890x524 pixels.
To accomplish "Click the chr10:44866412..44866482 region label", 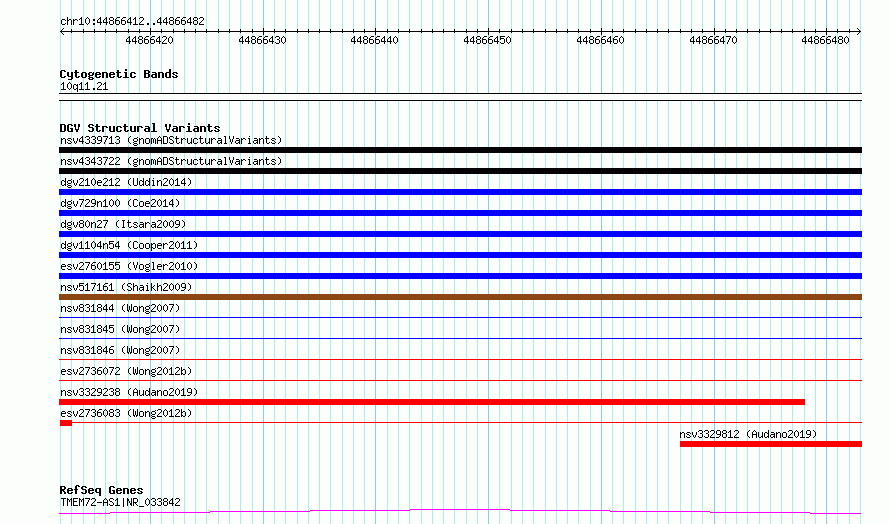I will (132, 22).
